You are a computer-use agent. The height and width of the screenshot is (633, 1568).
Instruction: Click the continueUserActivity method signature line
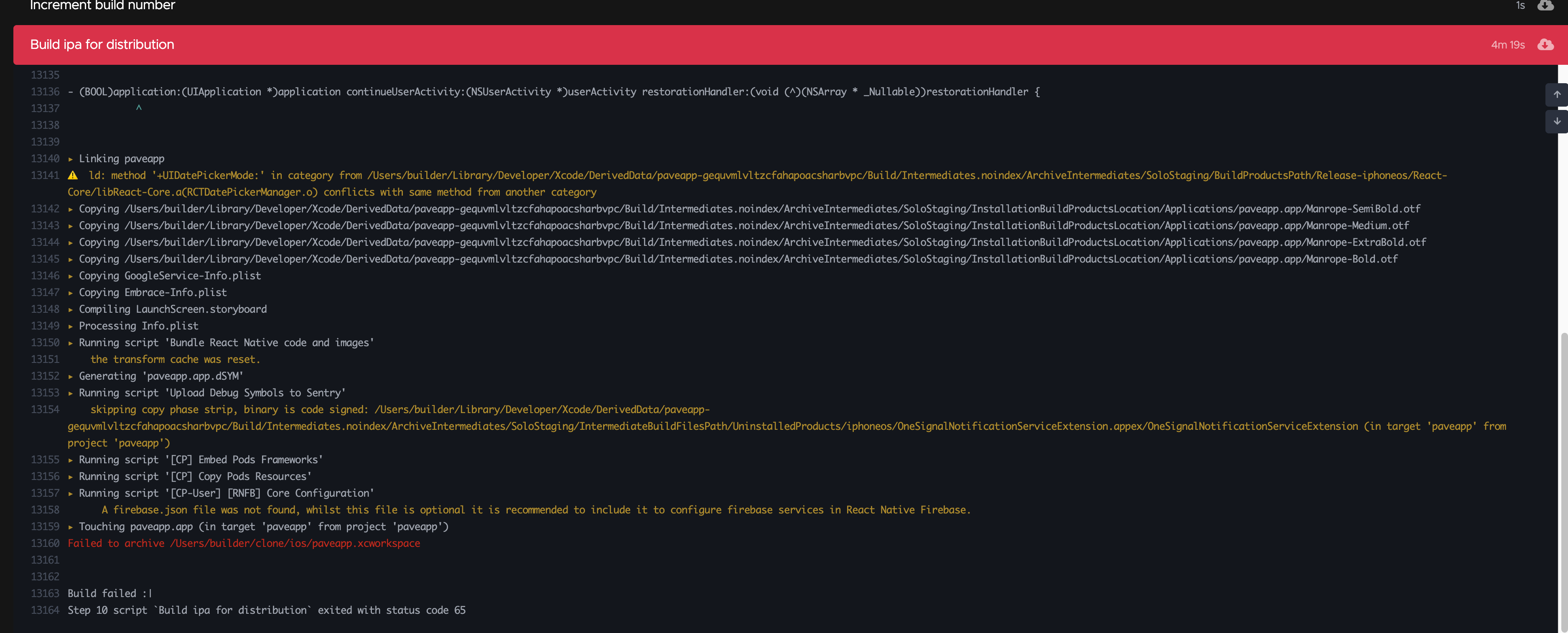(554, 92)
